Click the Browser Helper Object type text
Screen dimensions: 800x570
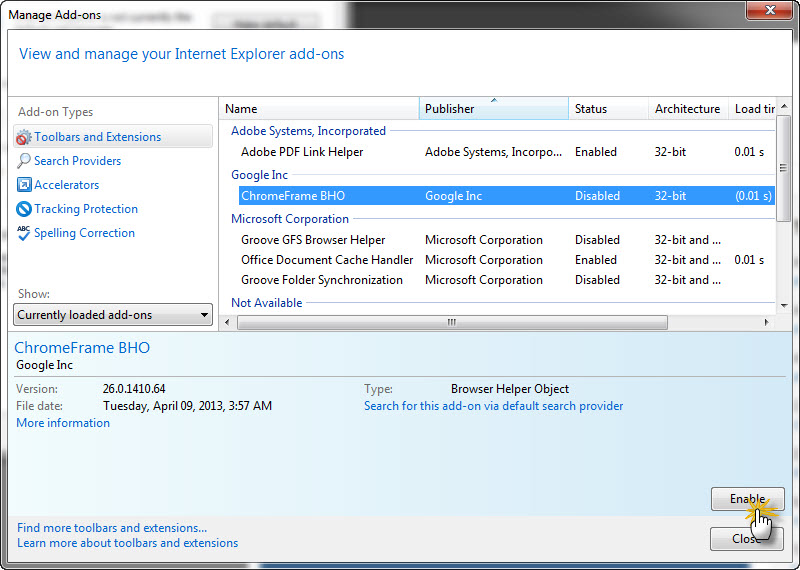pos(510,389)
